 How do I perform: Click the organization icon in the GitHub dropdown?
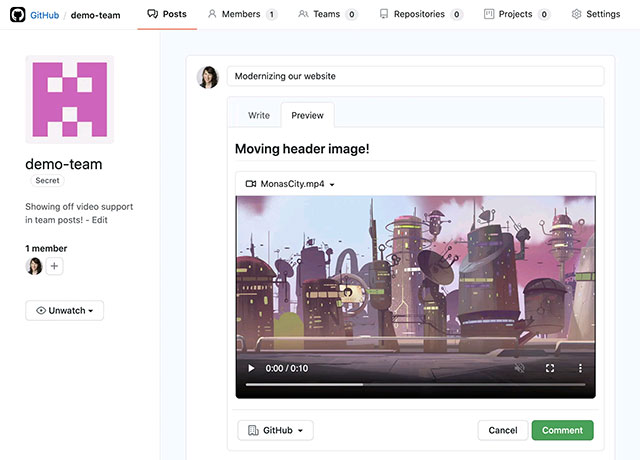pos(253,430)
